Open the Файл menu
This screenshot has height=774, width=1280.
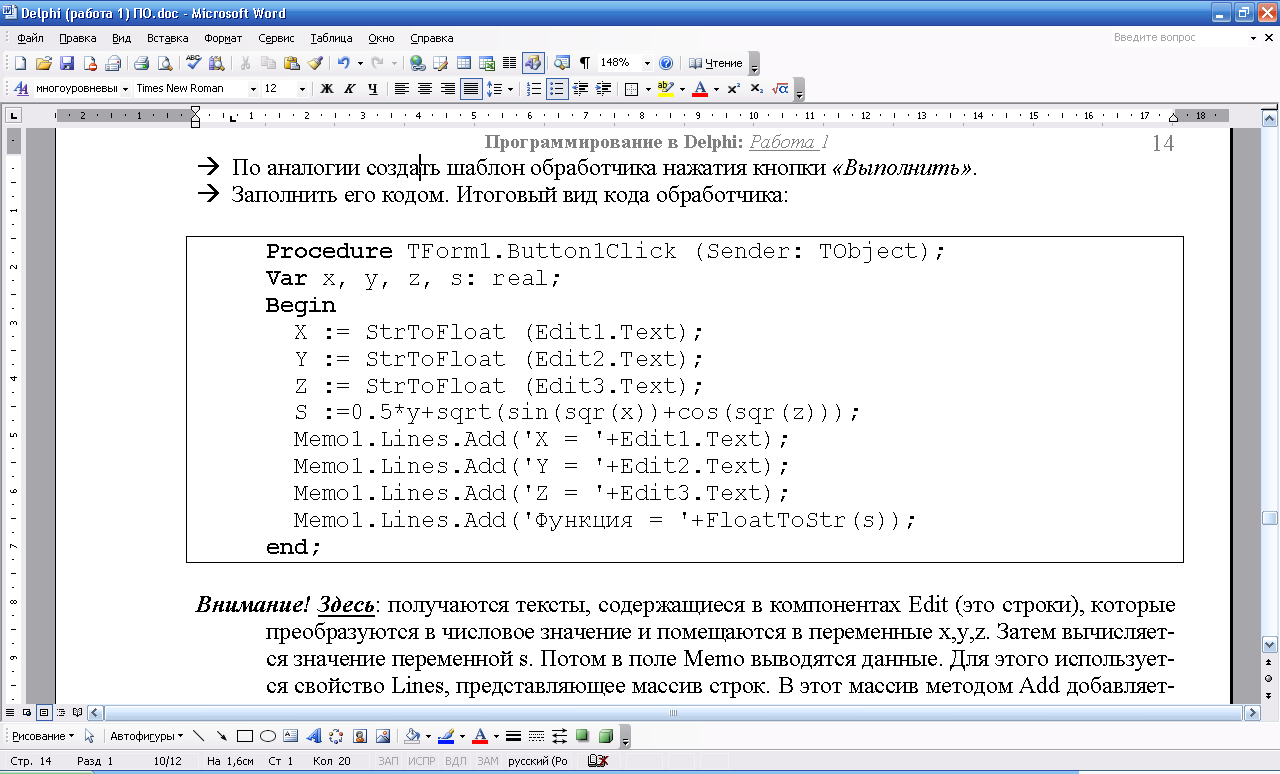[30, 38]
